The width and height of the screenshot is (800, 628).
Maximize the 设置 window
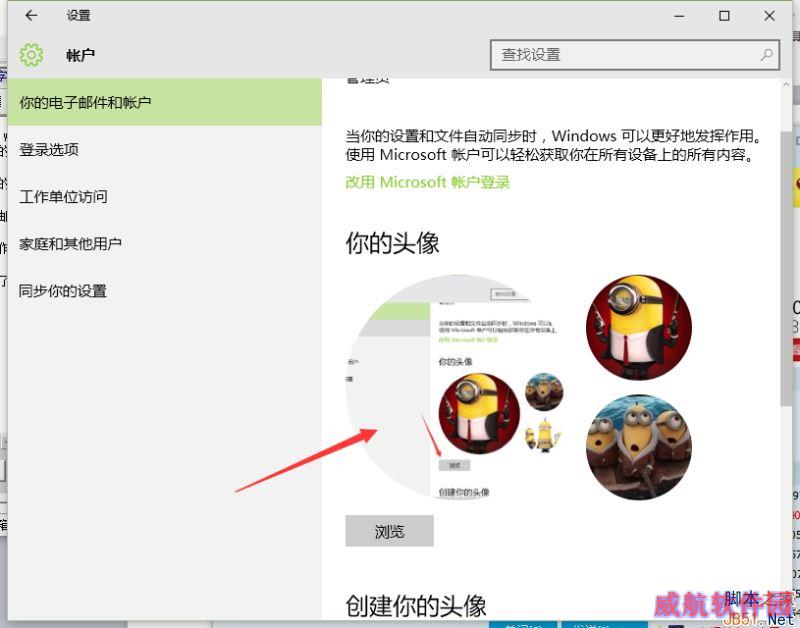724,16
